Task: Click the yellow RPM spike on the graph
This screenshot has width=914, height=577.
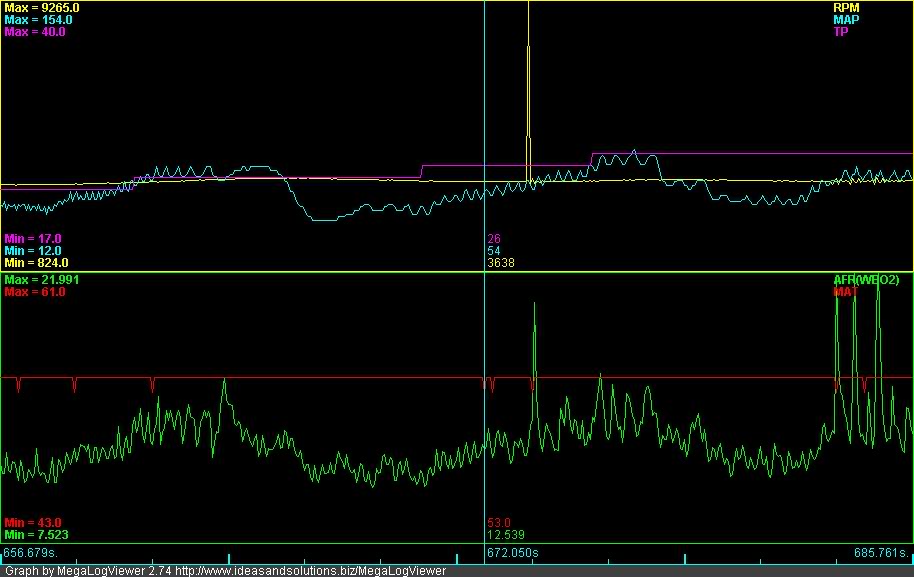Action: tap(529, 60)
